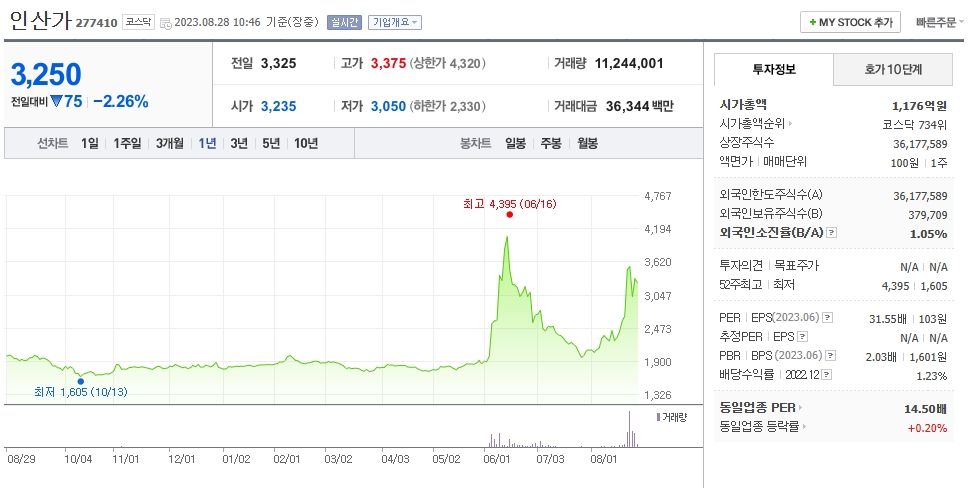Click the 동일업종 등락률 link

point(759,426)
